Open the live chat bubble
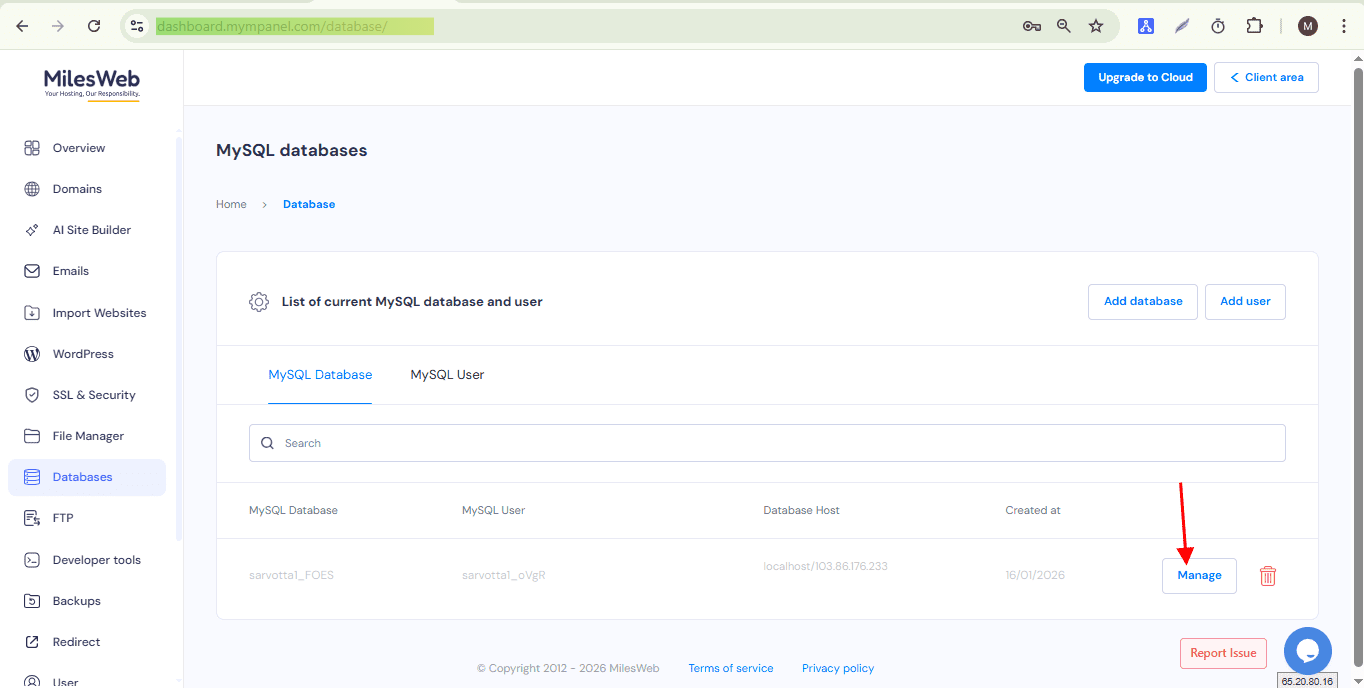The width and height of the screenshot is (1364, 688). tap(1307, 651)
